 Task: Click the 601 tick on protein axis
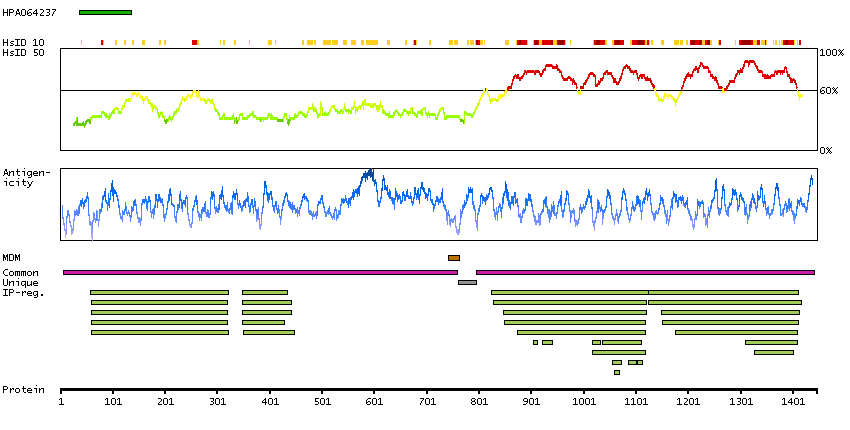click(374, 401)
